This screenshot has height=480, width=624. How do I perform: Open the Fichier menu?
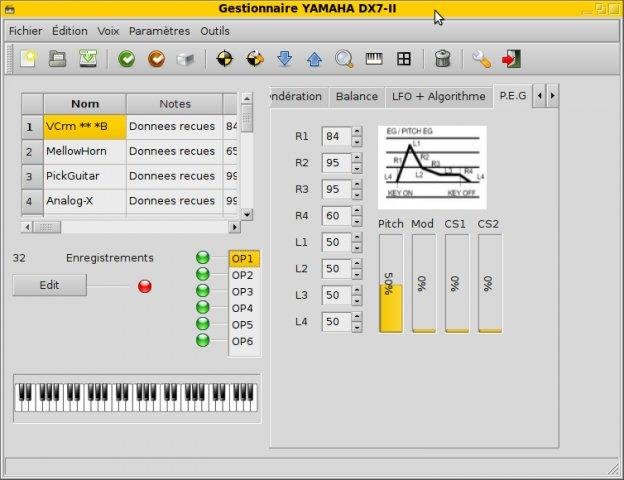25,31
